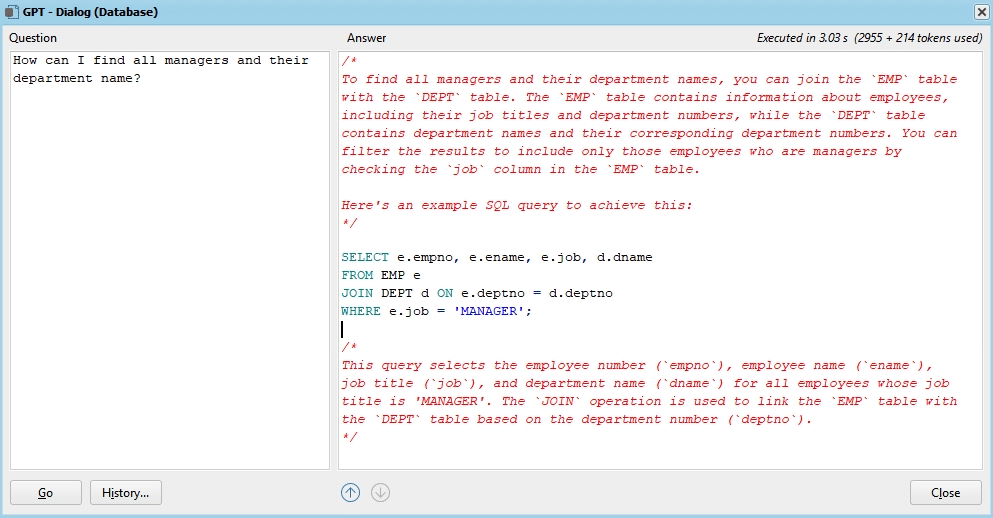The width and height of the screenshot is (993, 518).
Task: Close the dialog using title bar X
Action: point(980,11)
